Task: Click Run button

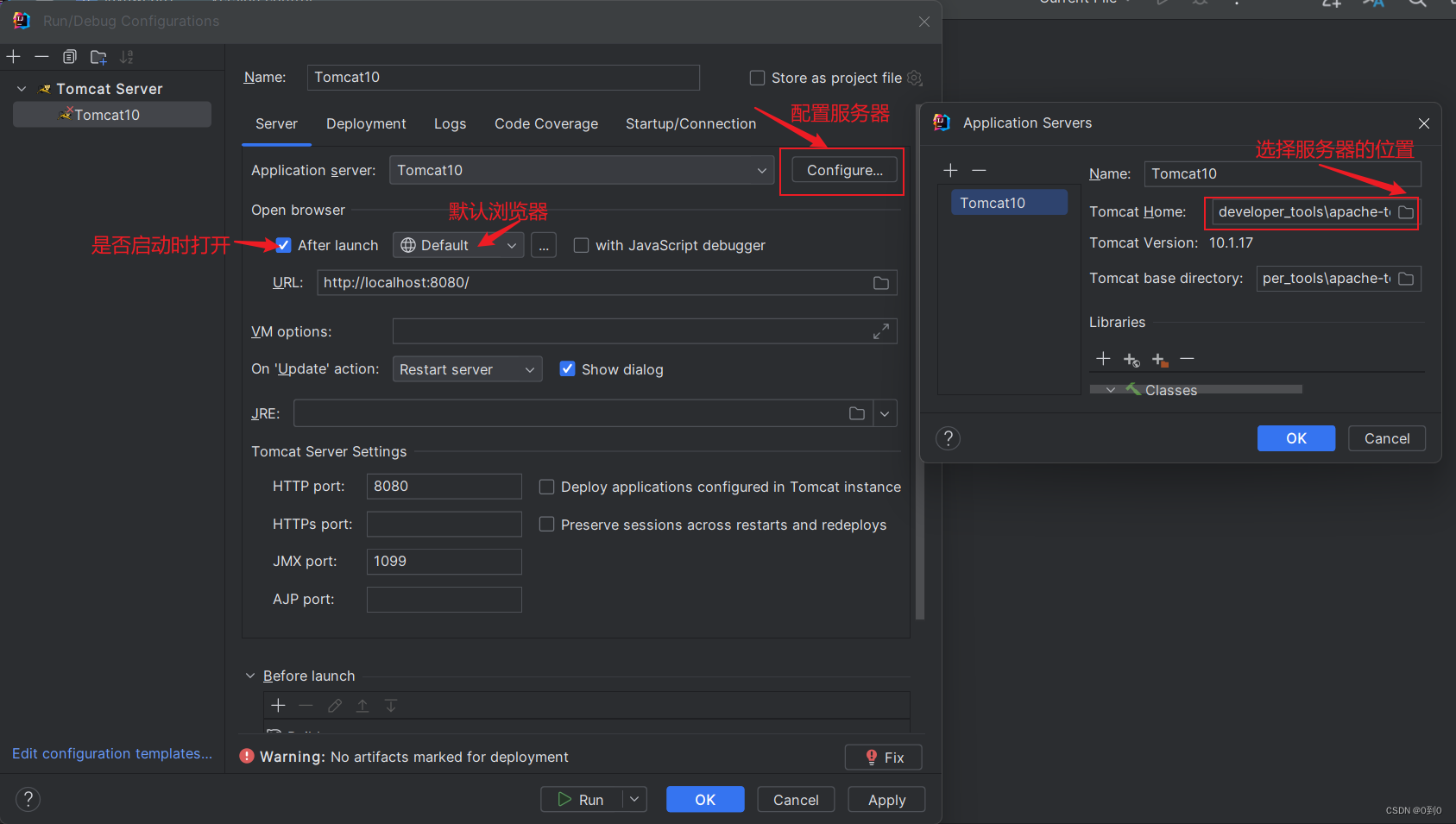Action: click(x=582, y=799)
